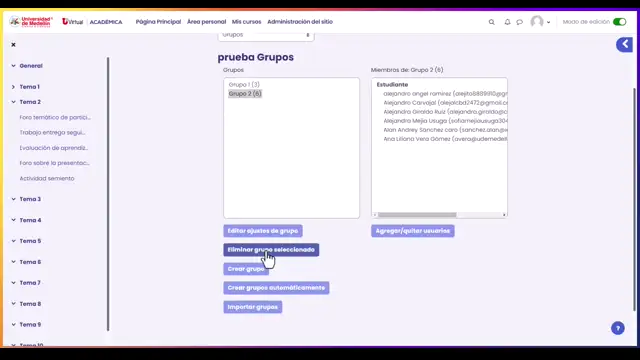This screenshot has height=360, width=640.
Task: Open Trabajo entrega segui... activity
Action: point(52,132)
